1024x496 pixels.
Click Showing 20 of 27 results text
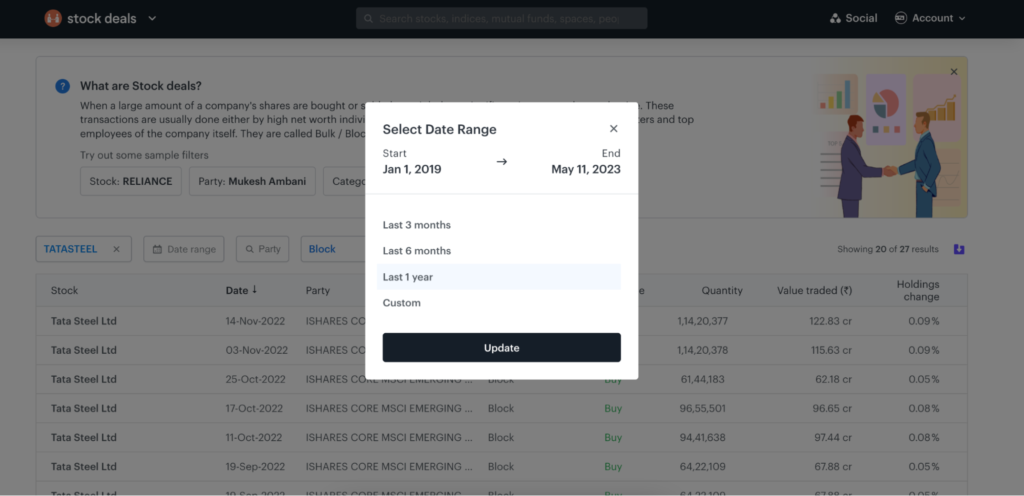(888, 249)
